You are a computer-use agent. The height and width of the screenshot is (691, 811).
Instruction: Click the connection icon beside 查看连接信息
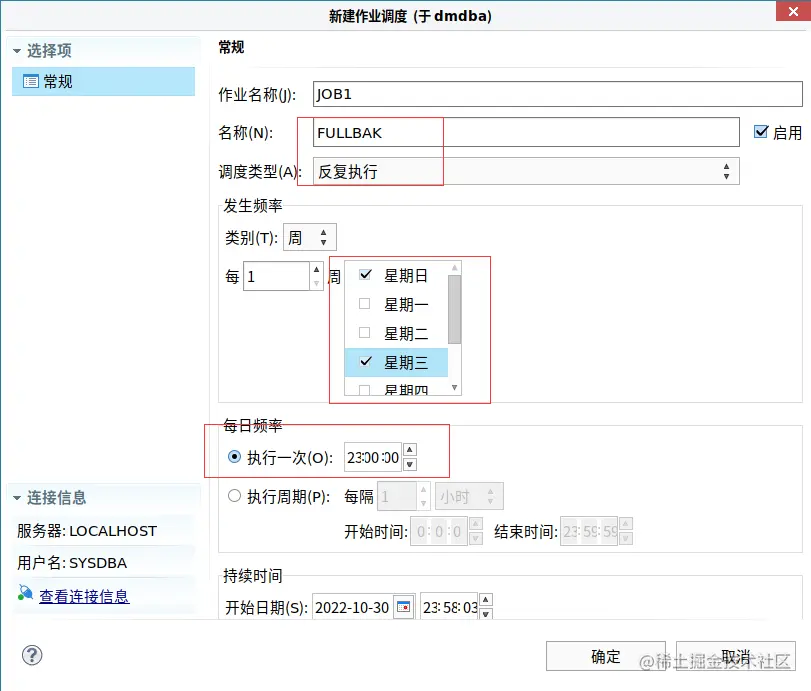pos(23,592)
